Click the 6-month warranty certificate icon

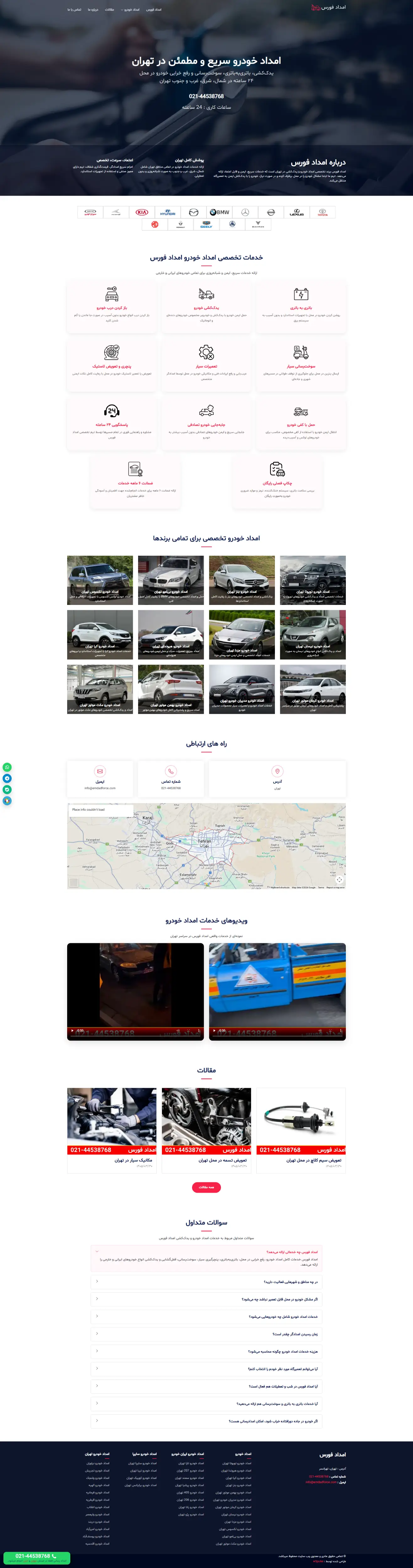(x=135, y=469)
